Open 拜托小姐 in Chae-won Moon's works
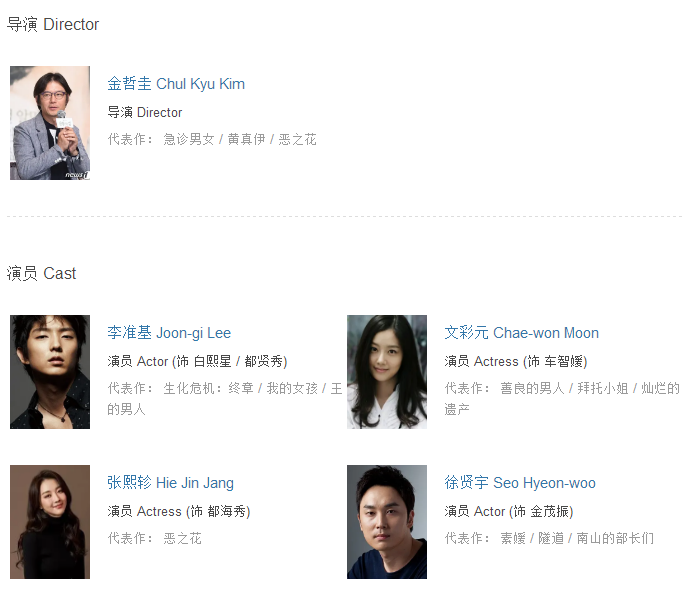The height and width of the screenshot is (596, 683). 603,388
